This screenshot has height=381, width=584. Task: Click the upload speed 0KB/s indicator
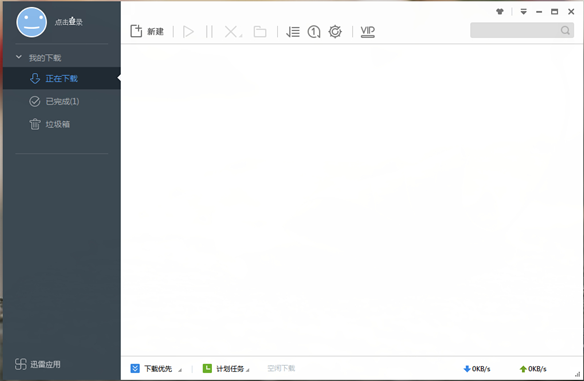tap(533, 369)
